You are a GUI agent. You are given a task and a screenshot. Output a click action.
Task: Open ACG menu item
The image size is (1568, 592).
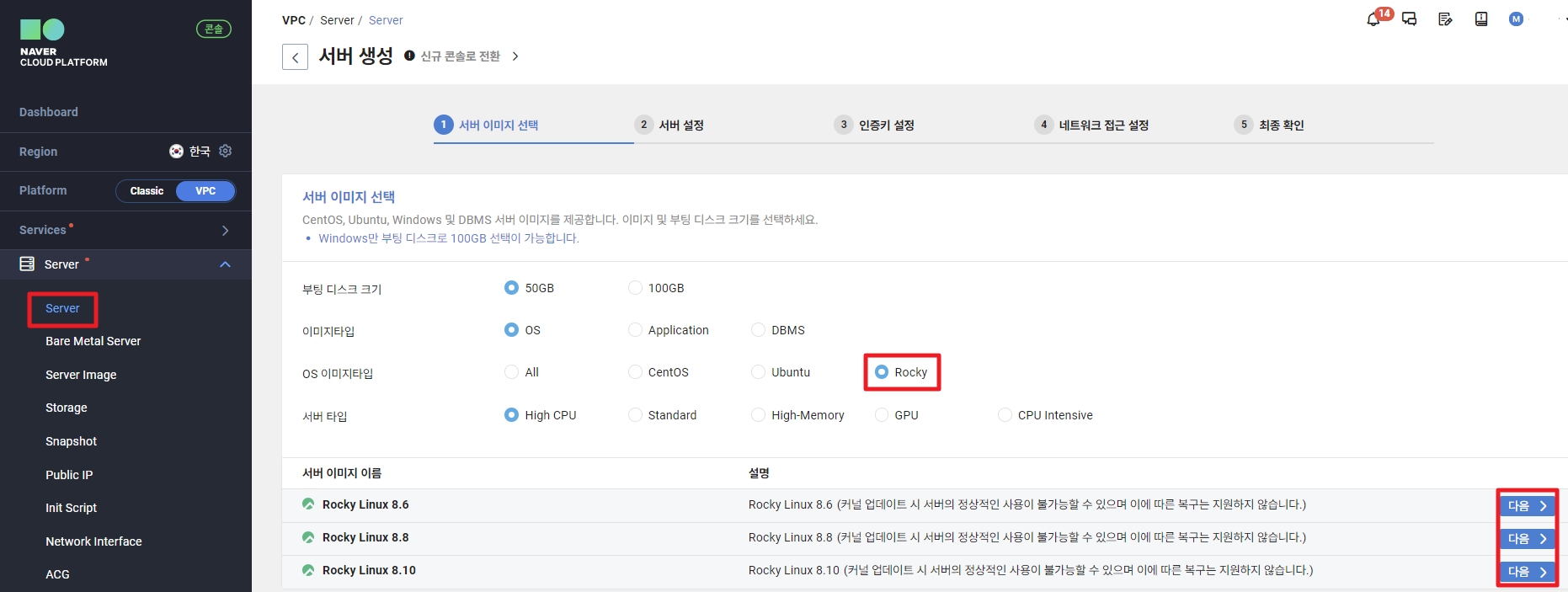[x=57, y=574]
